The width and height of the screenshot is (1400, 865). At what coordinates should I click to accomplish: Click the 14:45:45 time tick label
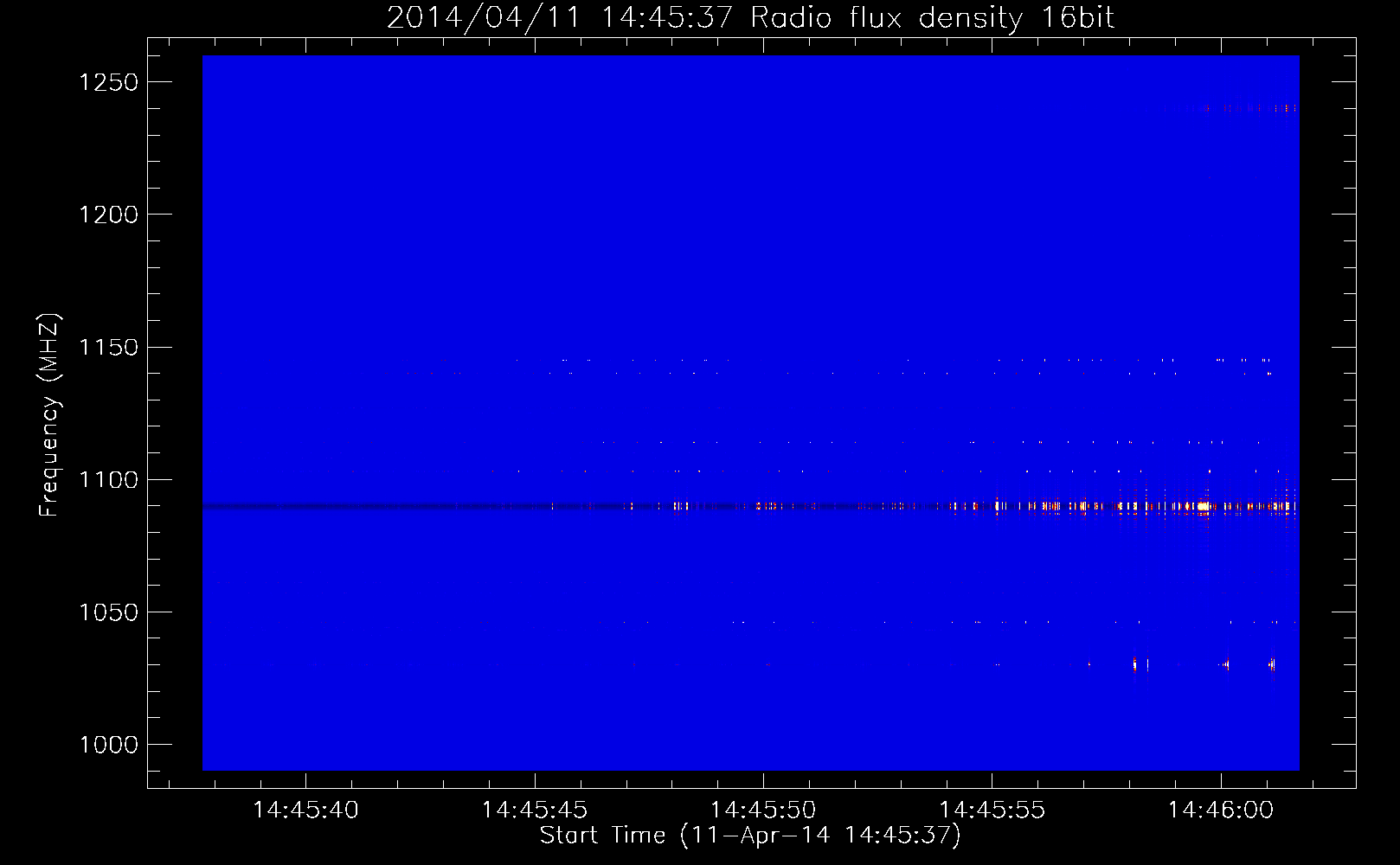(535, 810)
